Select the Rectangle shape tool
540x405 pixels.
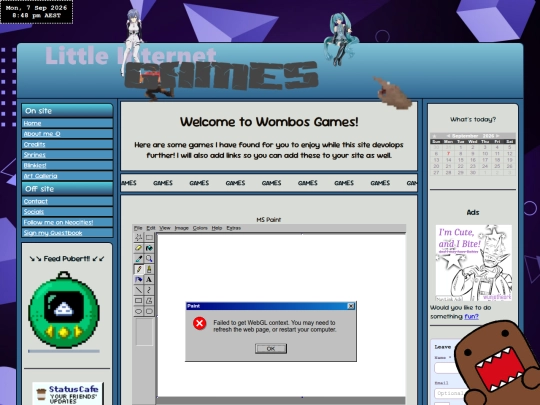pyautogui.click(x=138, y=301)
